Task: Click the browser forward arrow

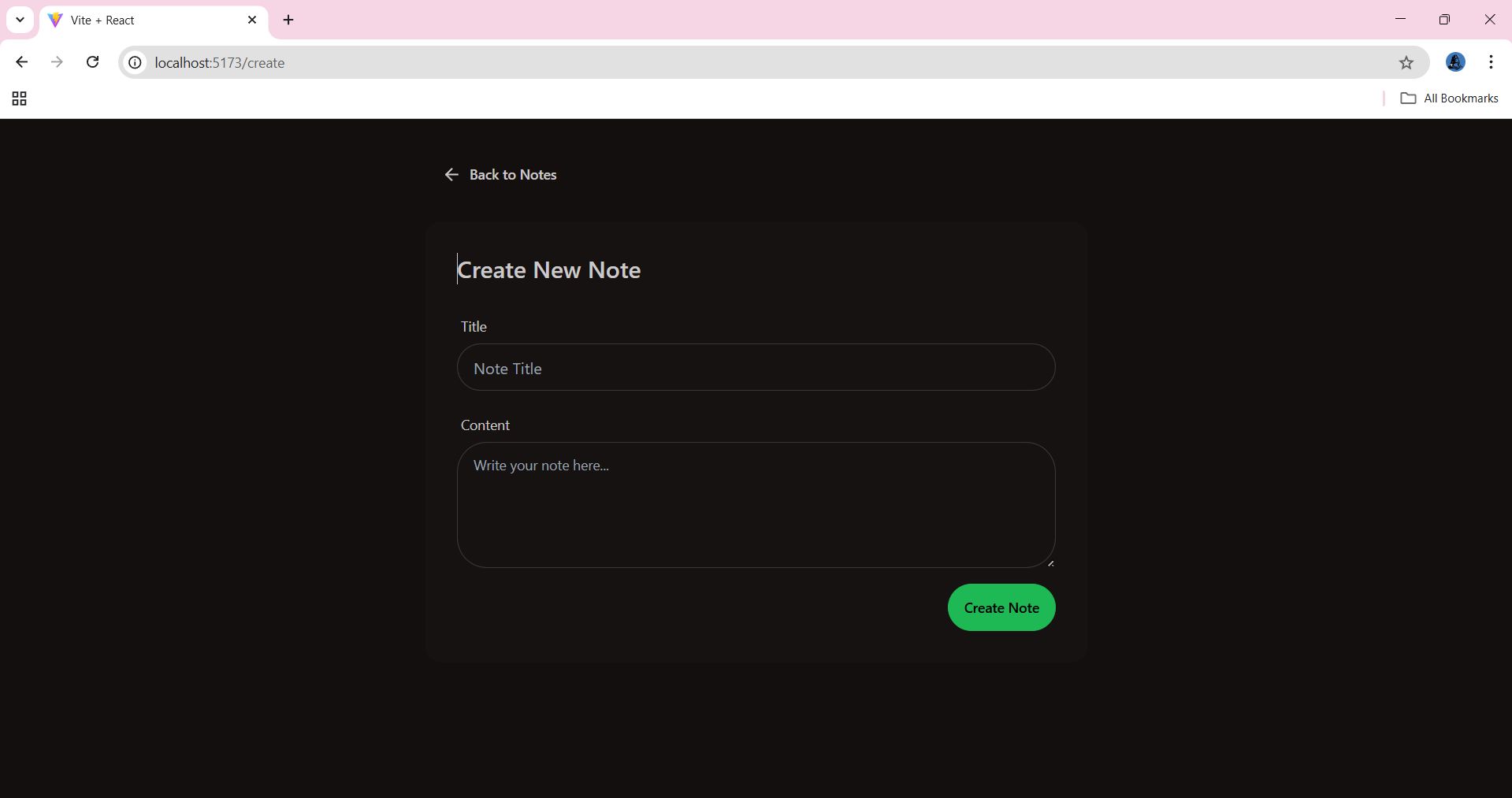Action: (57, 62)
